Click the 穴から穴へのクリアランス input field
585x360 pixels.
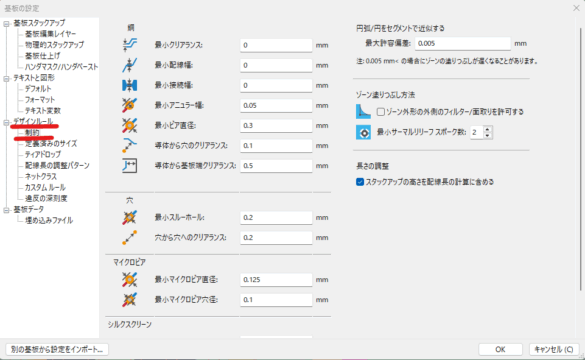pos(276,238)
